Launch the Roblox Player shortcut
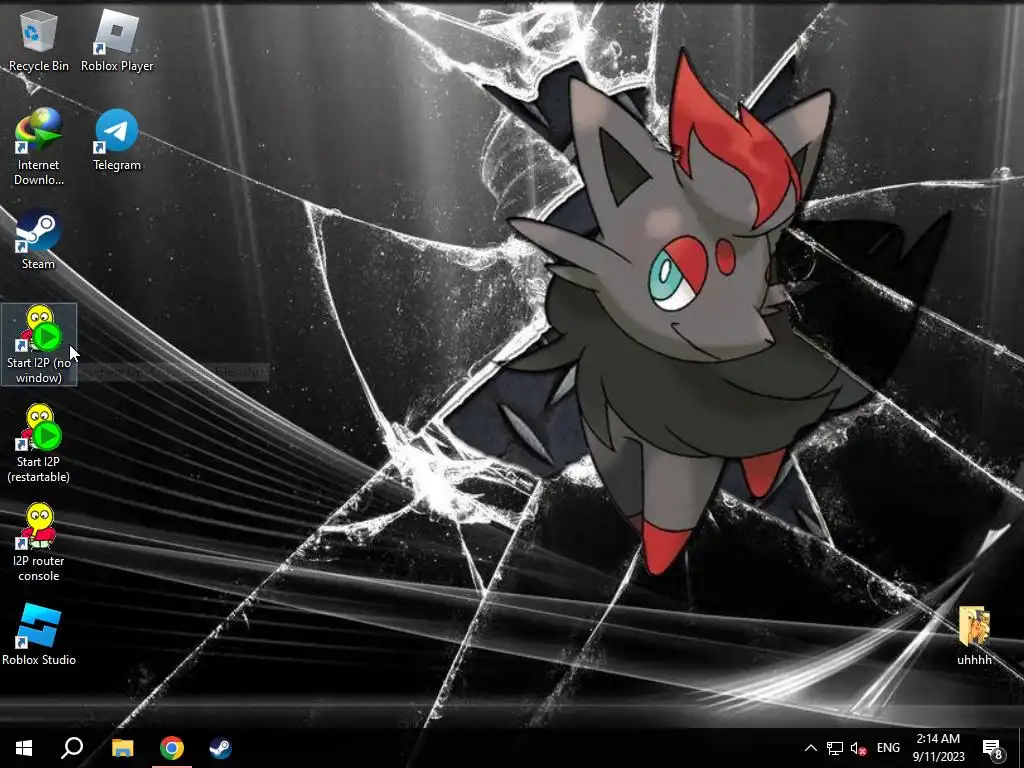1024x768 pixels. pos(117,40)
